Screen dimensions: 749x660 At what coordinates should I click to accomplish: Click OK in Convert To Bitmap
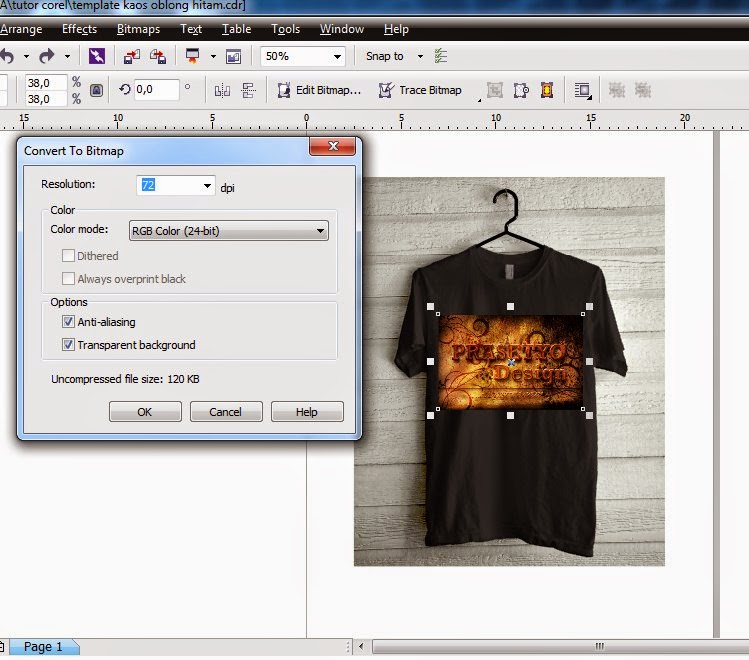[145, 412]
